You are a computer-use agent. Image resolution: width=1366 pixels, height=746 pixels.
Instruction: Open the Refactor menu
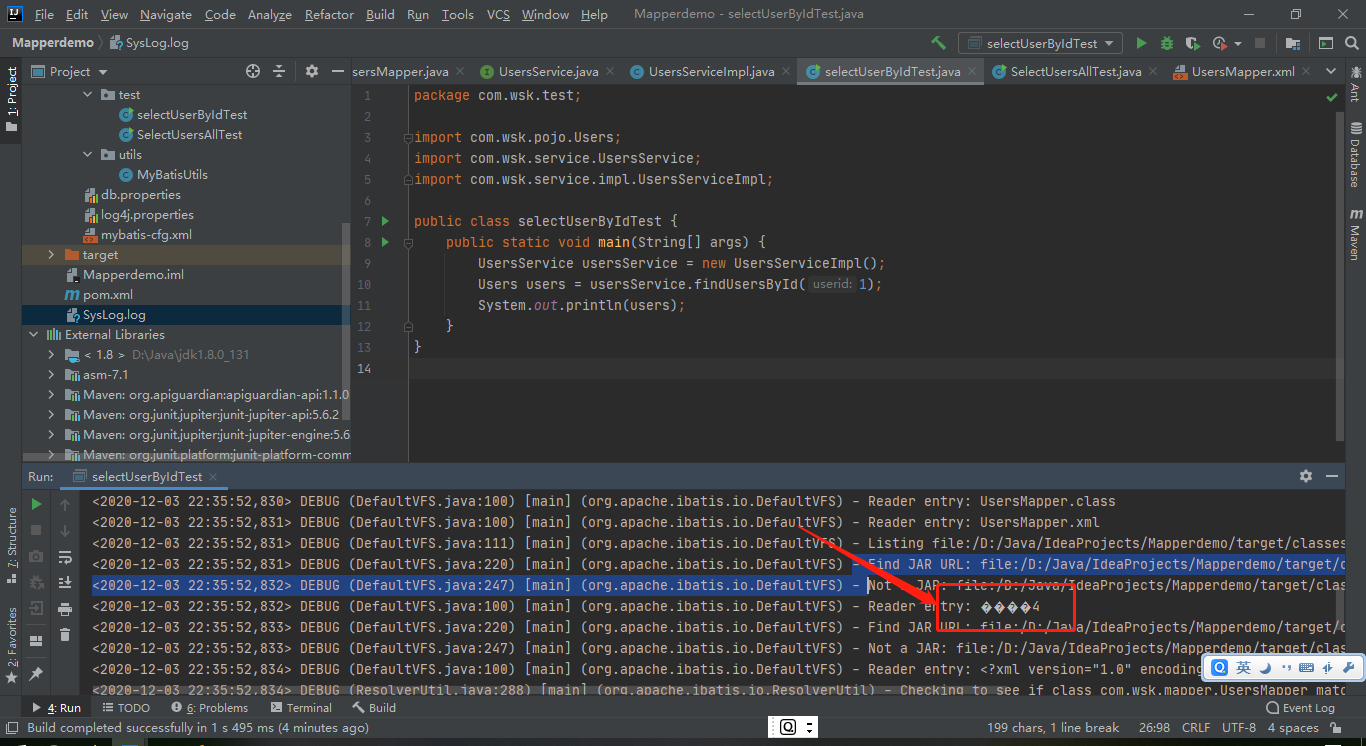click(x=329, y=14)
